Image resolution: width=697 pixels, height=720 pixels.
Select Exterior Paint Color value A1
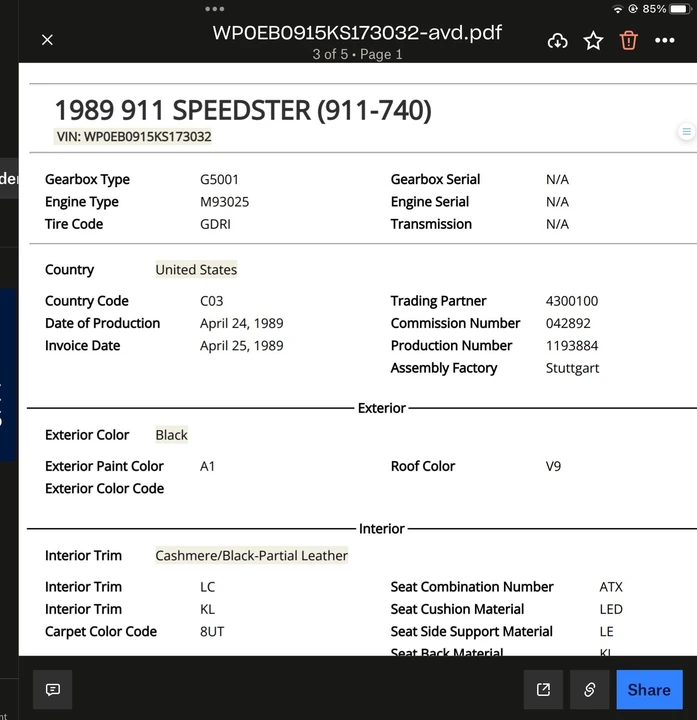[x=207, y=467]
